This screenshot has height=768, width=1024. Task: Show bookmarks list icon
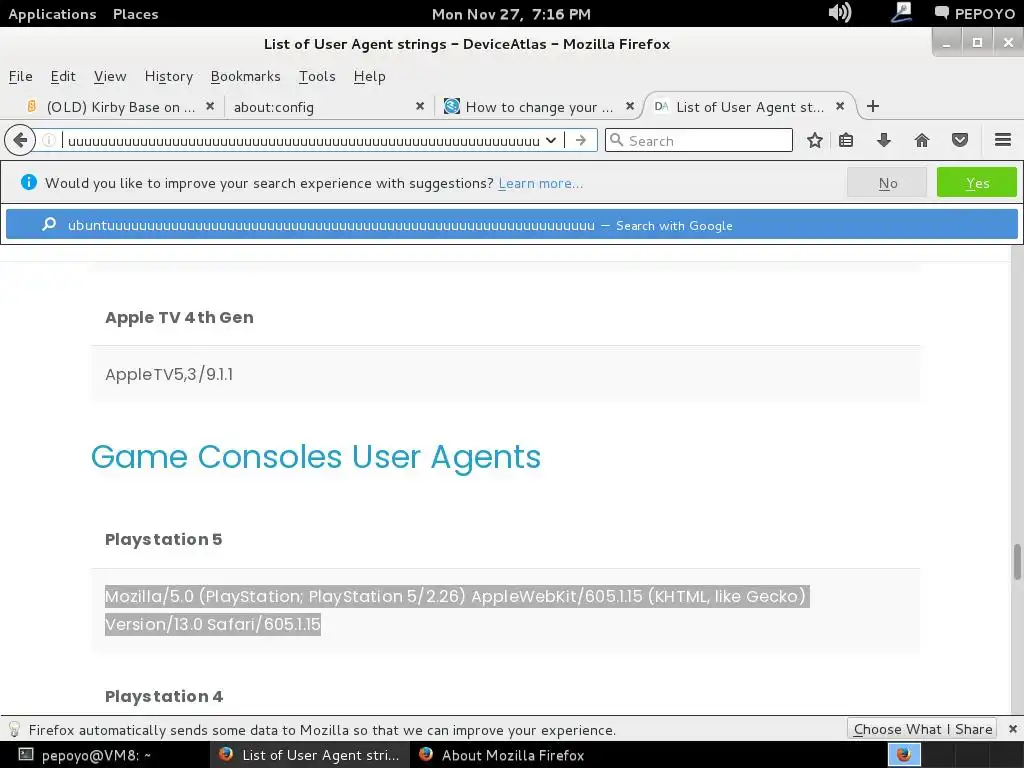[846, 140]
